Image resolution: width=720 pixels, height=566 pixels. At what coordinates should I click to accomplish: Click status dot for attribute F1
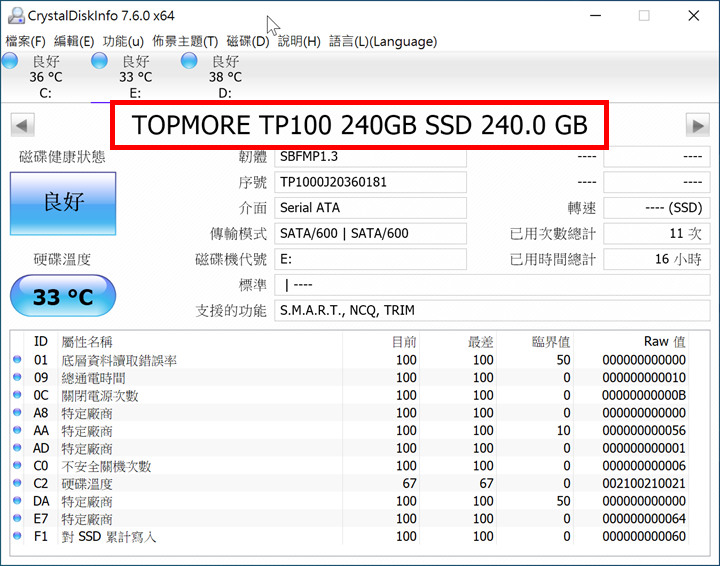pyautogui.click(x=17, y=535)
